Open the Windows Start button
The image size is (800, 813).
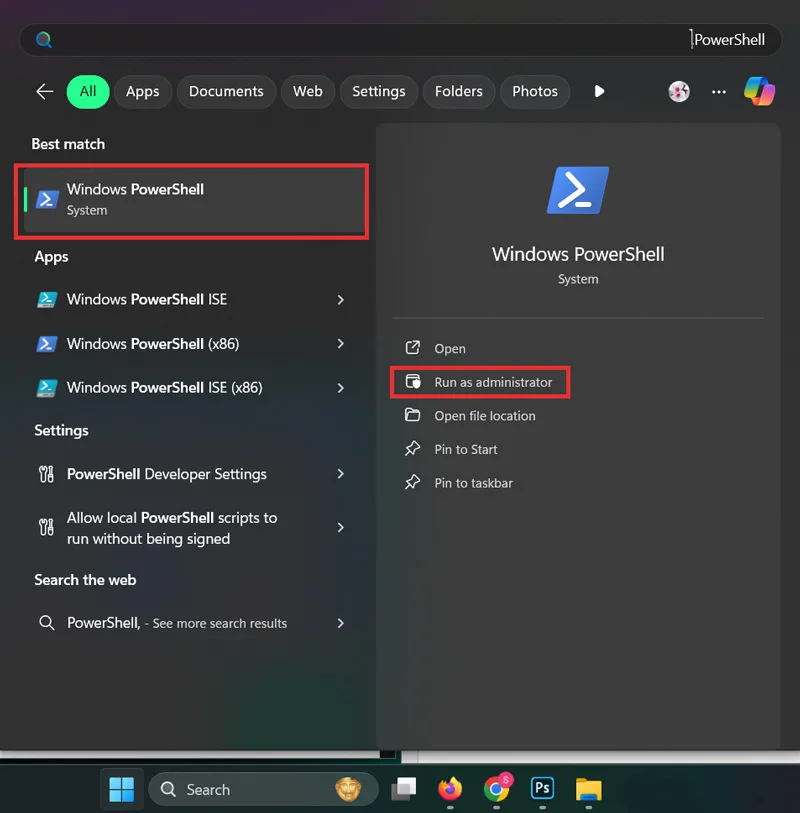point(122,789)
